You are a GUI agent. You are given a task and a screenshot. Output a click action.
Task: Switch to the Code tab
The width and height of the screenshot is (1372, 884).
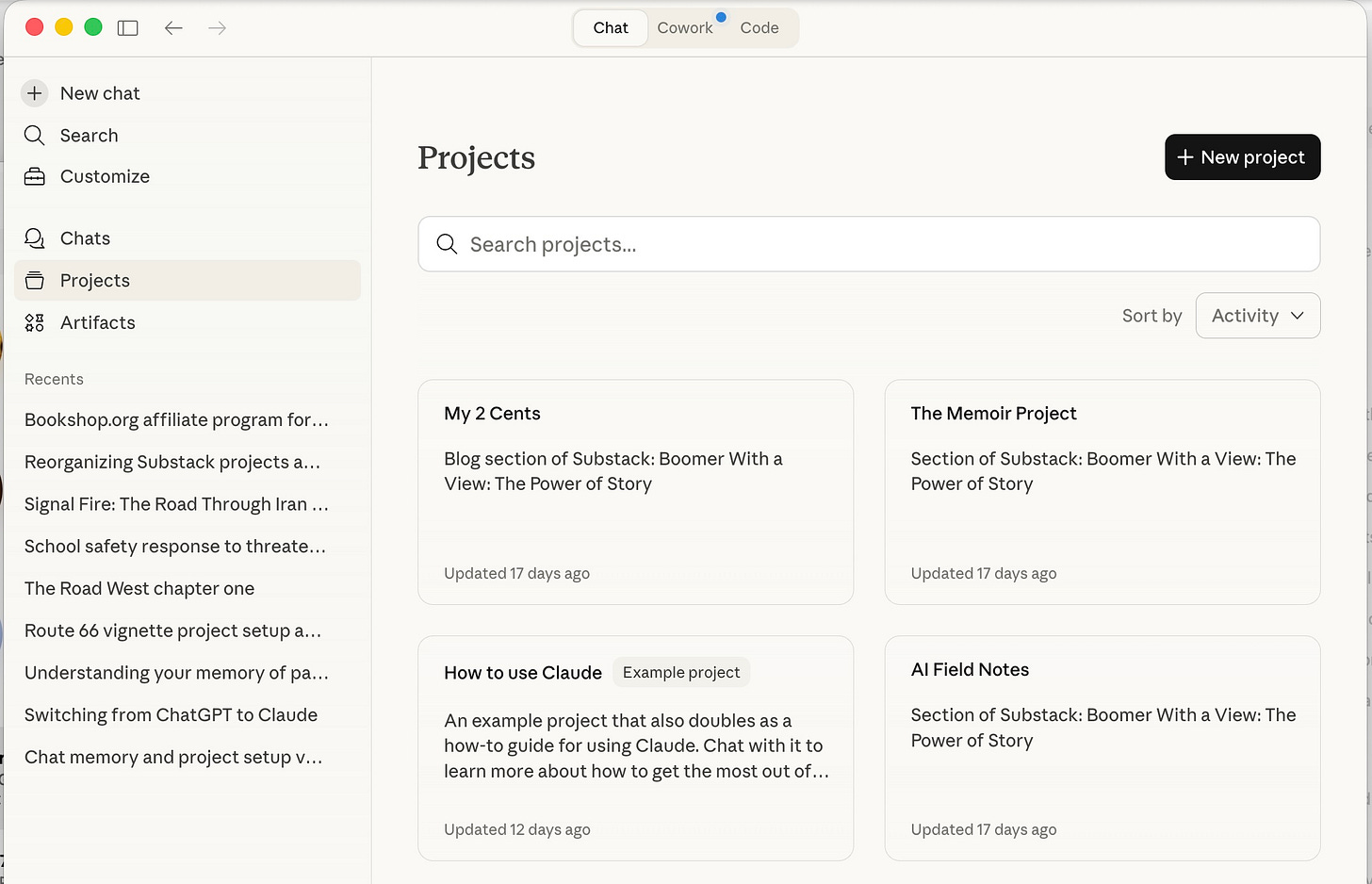coord(759,28)
